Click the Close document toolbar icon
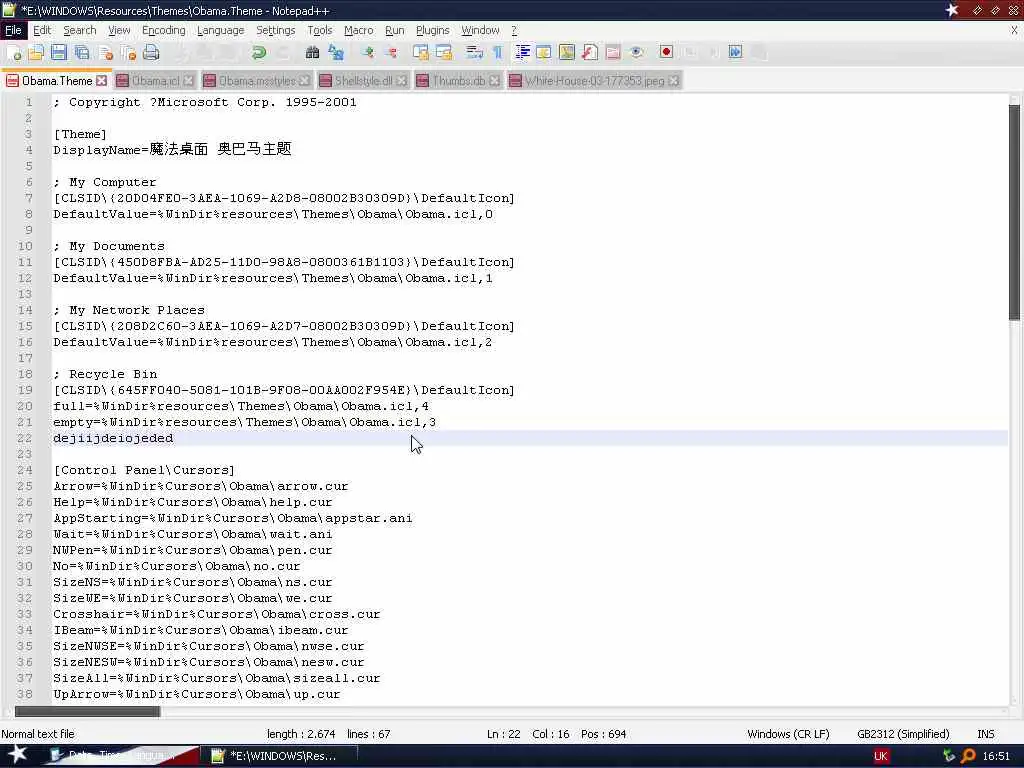1024x768 pixels. [x=106, y=53]
